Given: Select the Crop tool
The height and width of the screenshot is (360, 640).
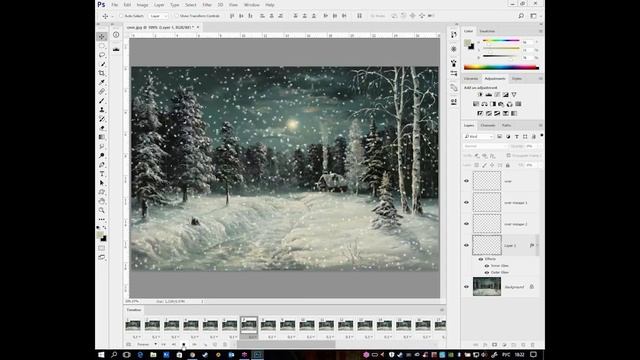Looking at the screenshot, I should 102,73.
